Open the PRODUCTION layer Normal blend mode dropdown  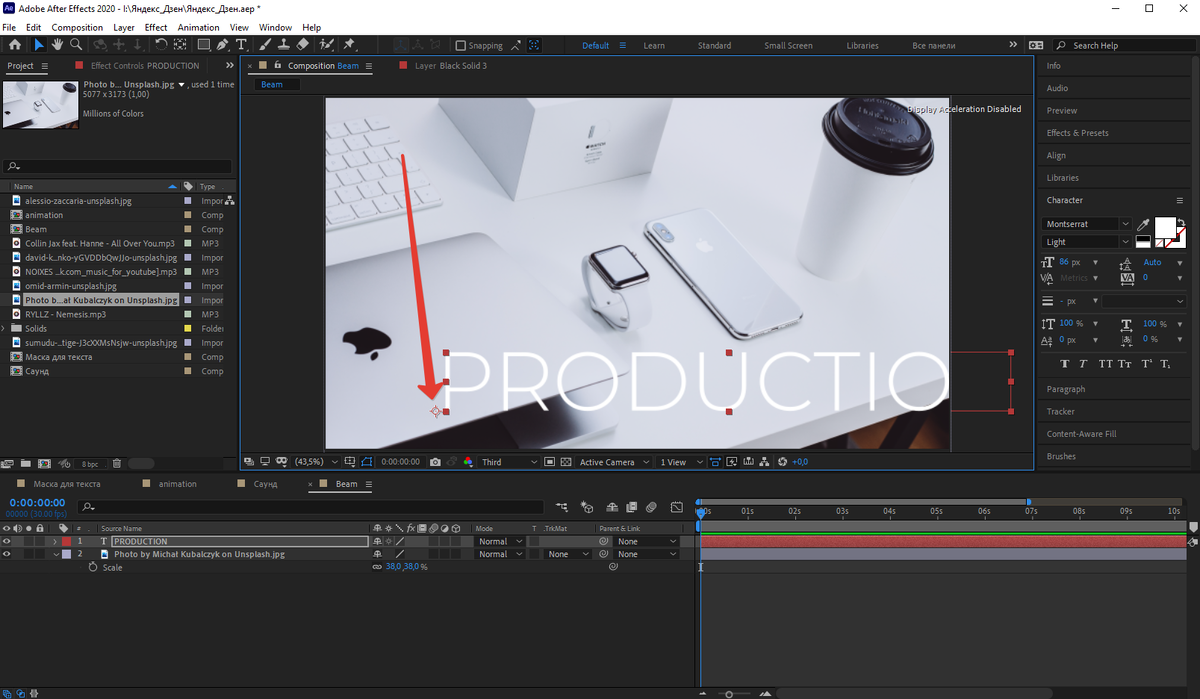(499, 541)
